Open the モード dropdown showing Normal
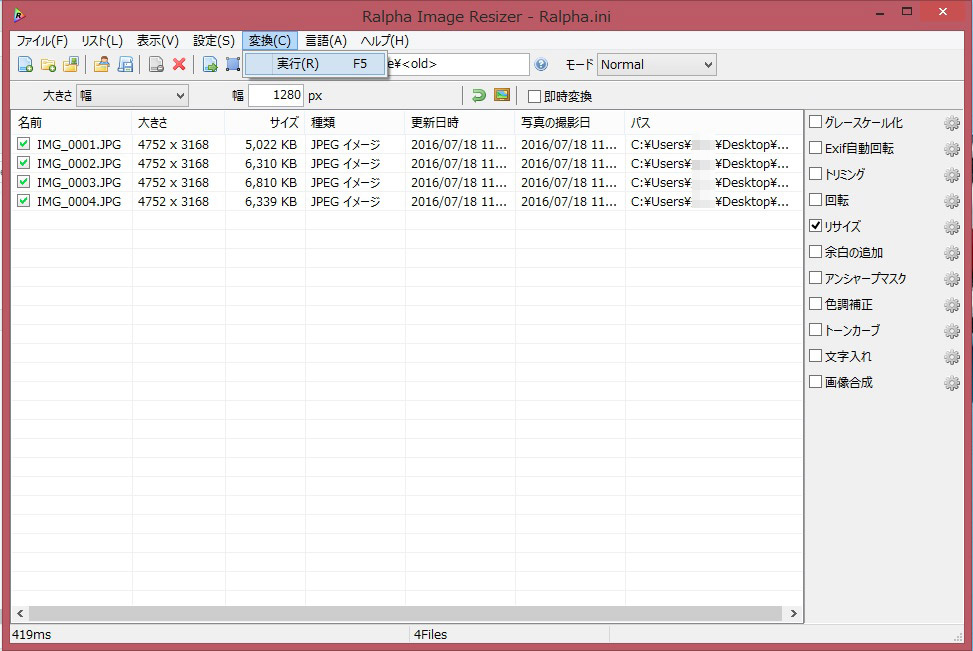The width and height of the screenshot is (973, 651). [656, 65]
